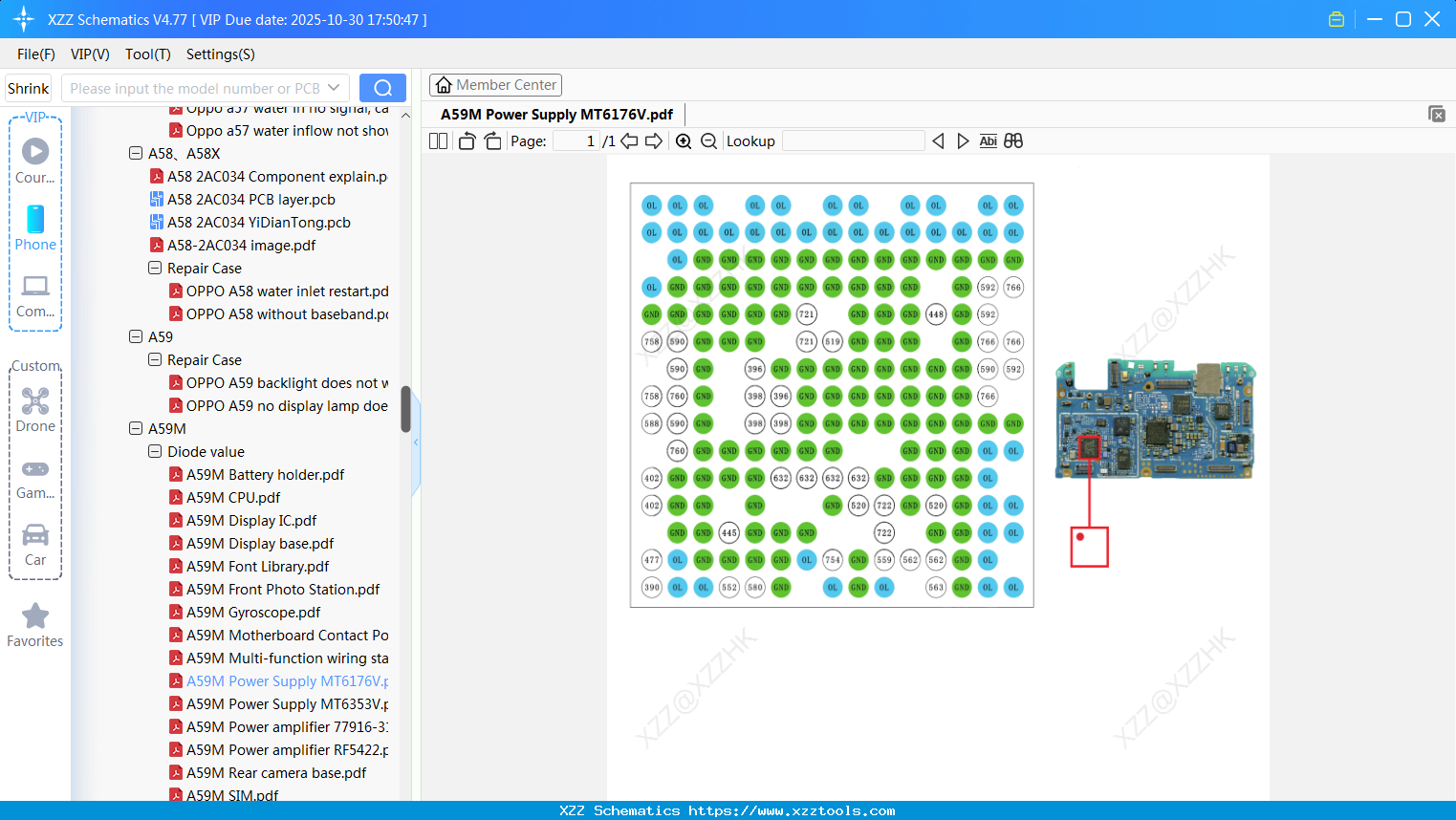This screenshot has width=1456, height=820.
Task: Close the open PDF document panel
Action: point(1437,114)
